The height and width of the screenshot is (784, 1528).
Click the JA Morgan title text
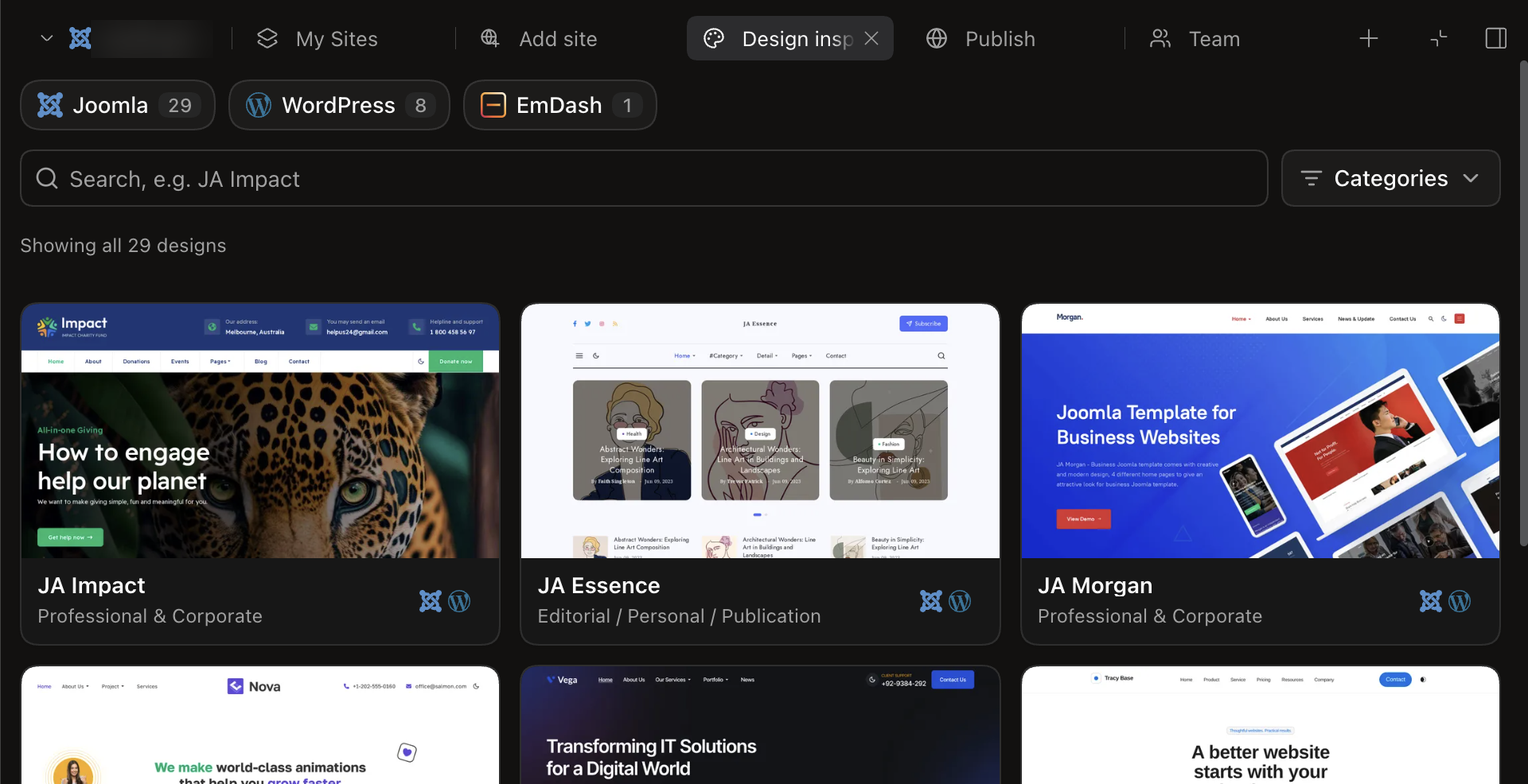pos(1095,585)
